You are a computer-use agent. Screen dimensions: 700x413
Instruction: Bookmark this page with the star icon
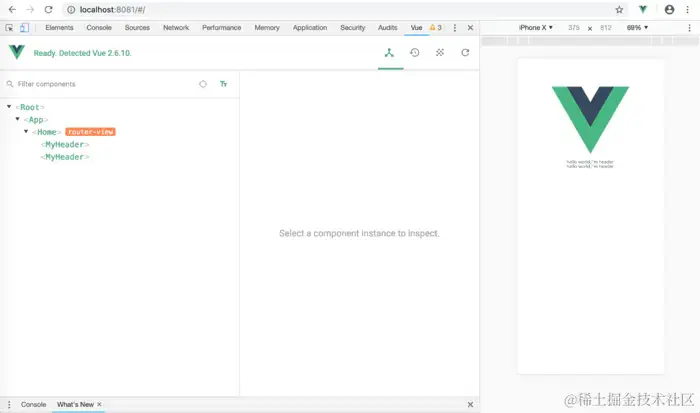point(619,9)
